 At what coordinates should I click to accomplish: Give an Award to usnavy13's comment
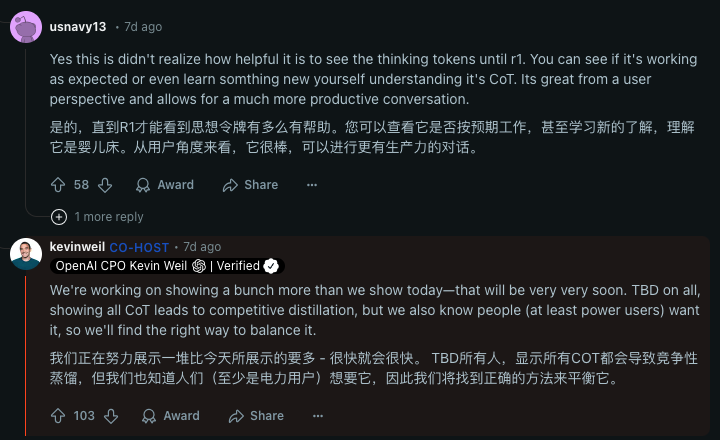165,185
